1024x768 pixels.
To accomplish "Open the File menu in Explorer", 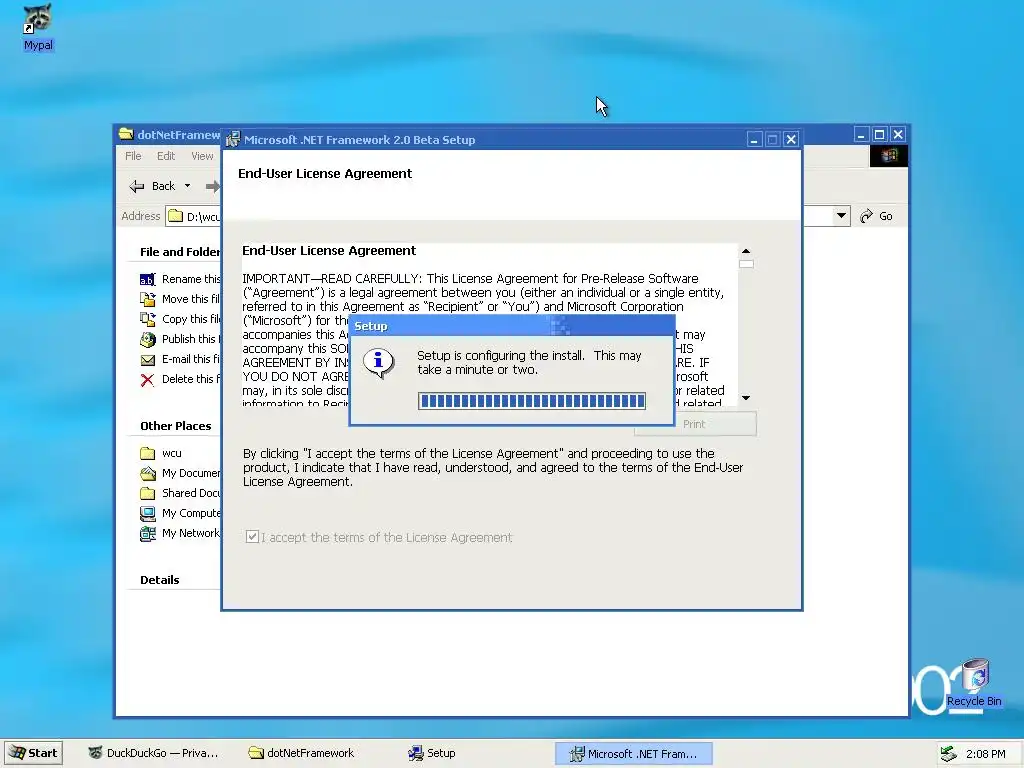I will [133, 156].
